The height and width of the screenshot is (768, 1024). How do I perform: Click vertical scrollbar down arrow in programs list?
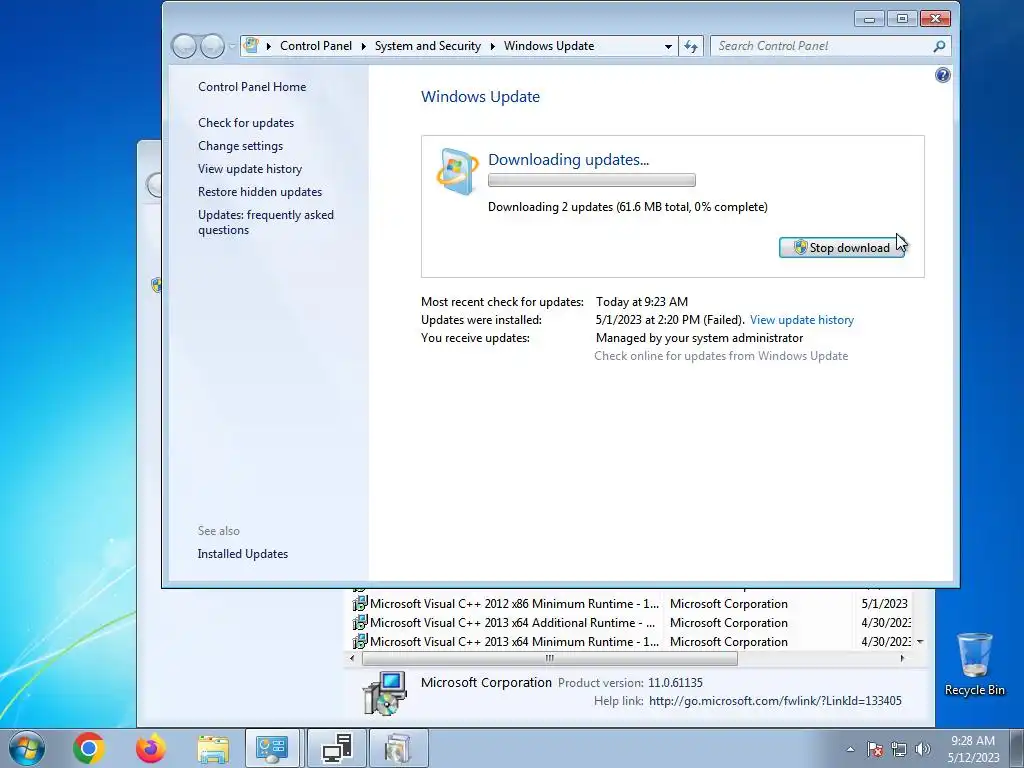[920, 642]
